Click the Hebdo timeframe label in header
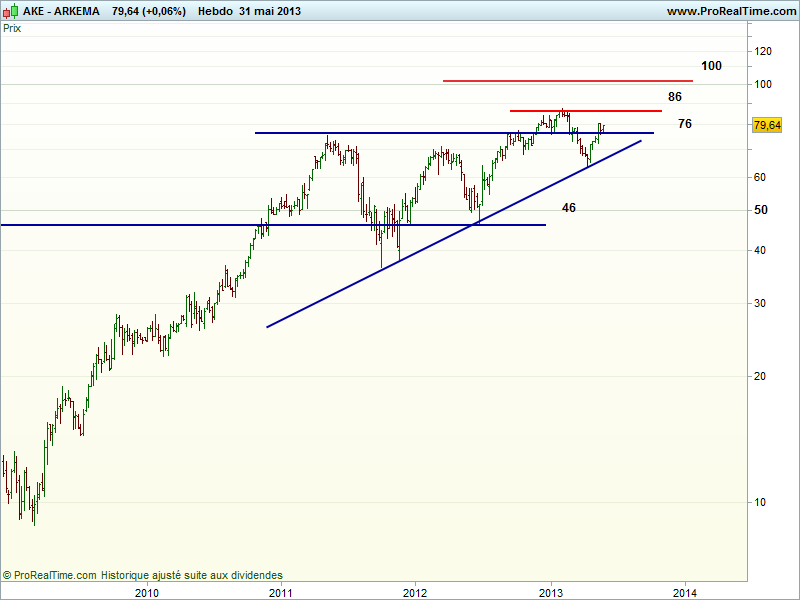Viewport: 800px width, 600px height. click(x=217, y=11)
